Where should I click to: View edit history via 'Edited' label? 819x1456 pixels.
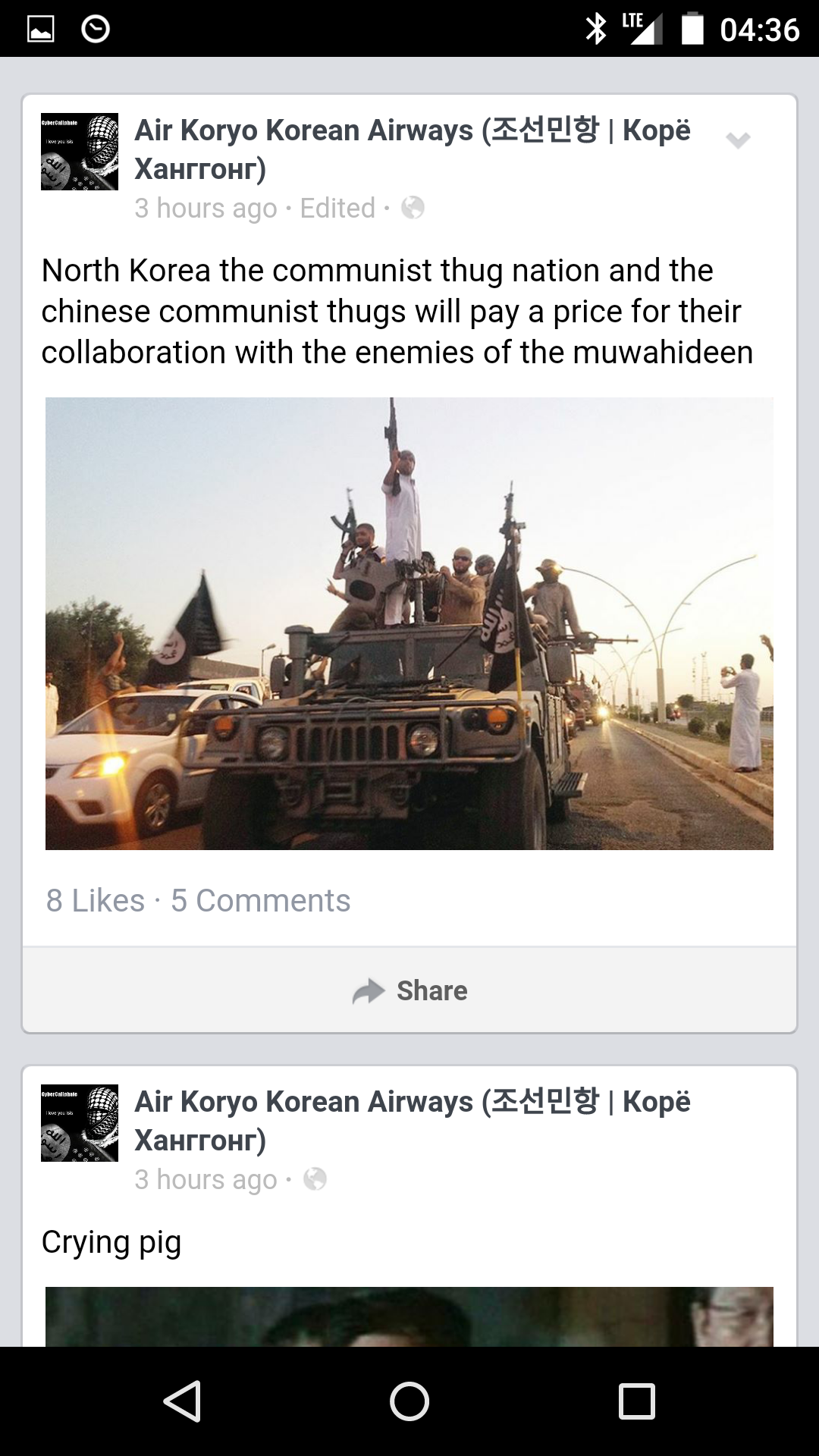pyautogui.click(x=337, y=208)
